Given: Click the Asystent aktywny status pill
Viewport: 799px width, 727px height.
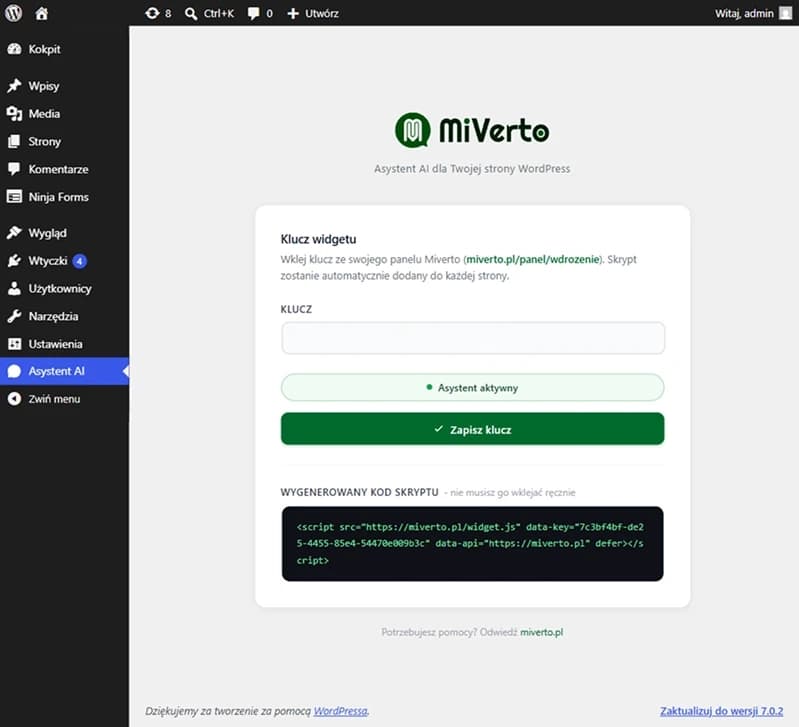Looking at the screenshot, I should point(472,388).
